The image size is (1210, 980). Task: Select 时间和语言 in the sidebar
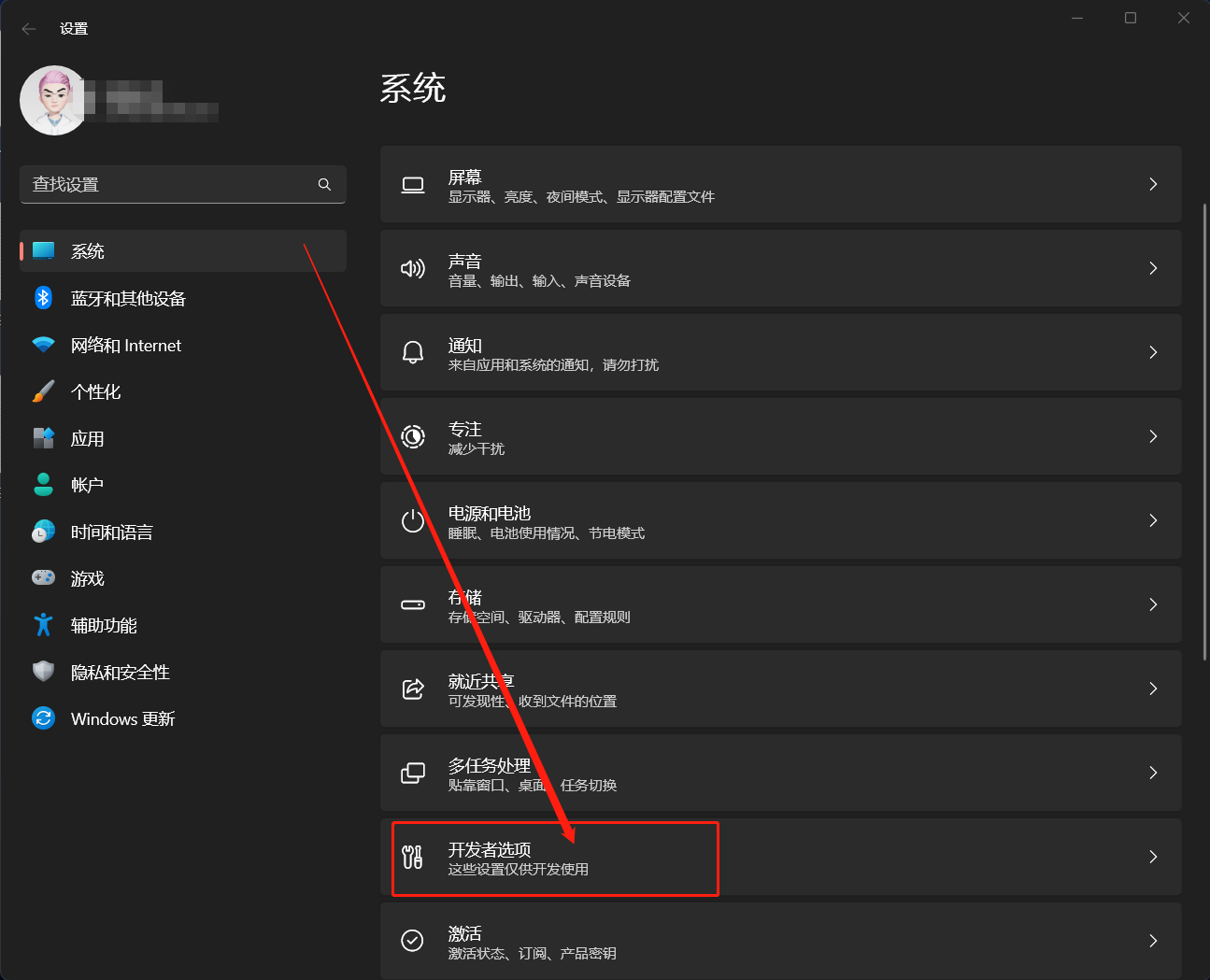(x=112, y=531)
